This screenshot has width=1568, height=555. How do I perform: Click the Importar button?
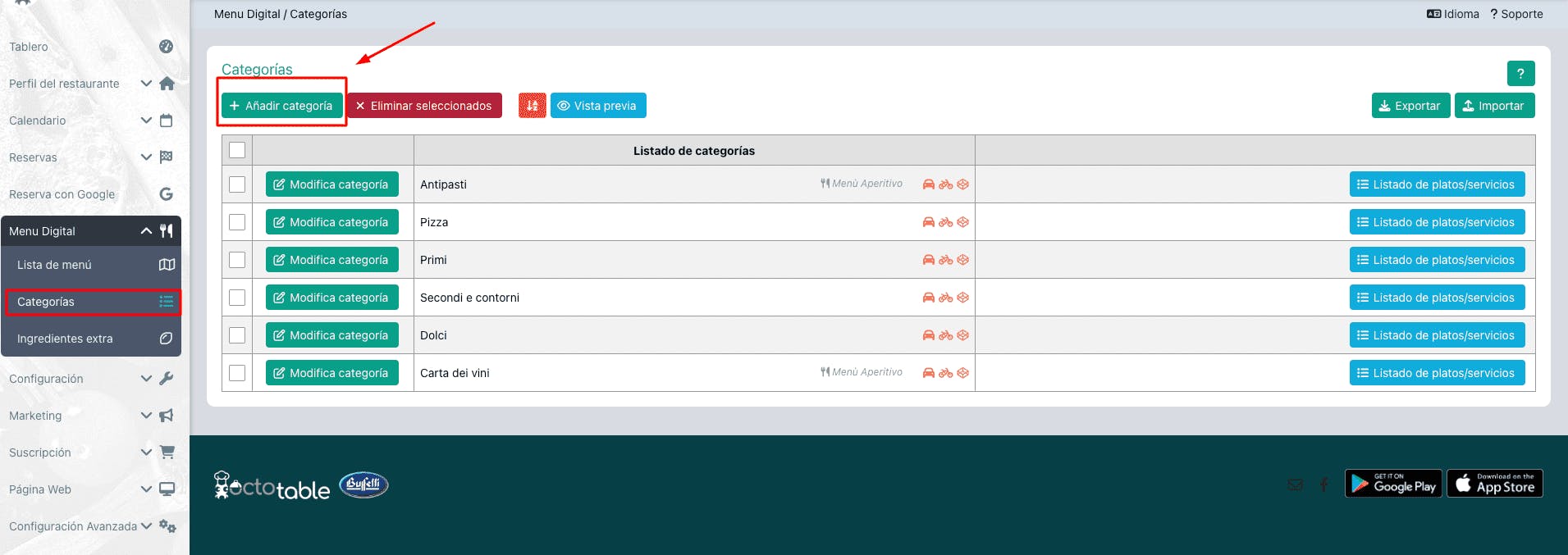tap(1494, 106)
